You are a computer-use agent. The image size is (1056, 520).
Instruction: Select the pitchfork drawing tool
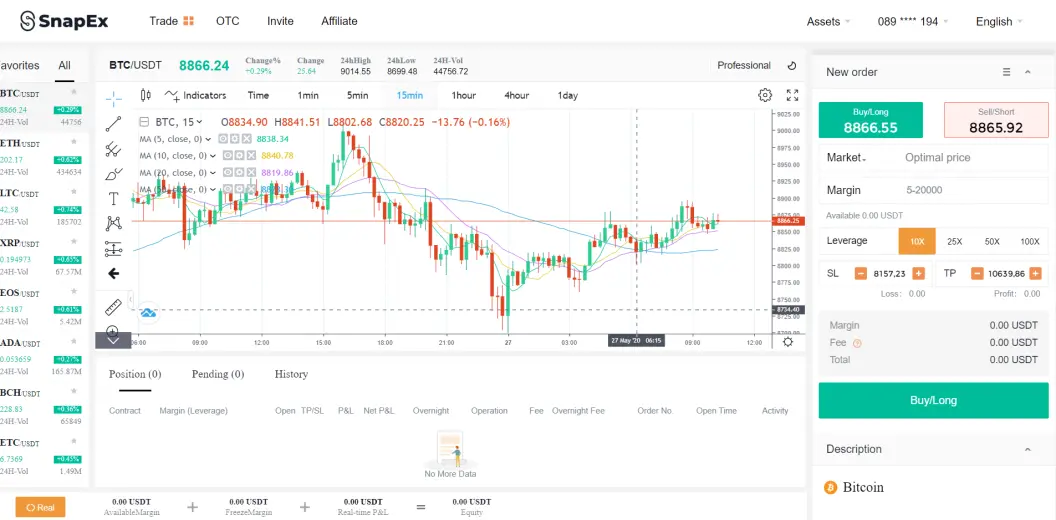(x=113, y=149)
